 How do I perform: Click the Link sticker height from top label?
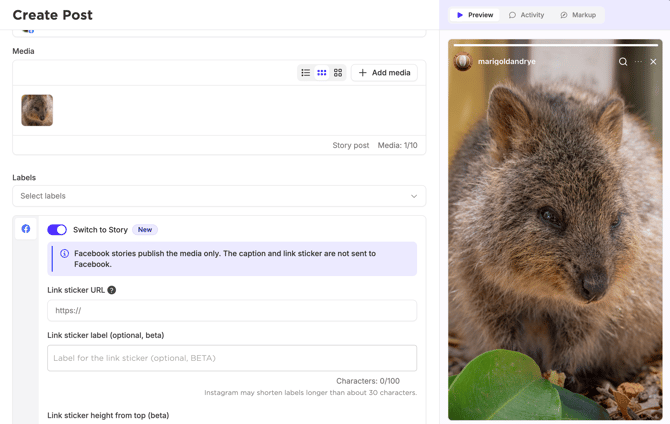pyautogui.click(x=108, y=415)
